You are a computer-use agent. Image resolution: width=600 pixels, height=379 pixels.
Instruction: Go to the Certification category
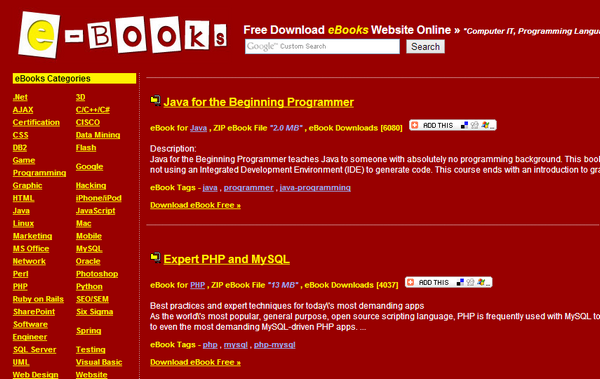click(x=36, y=123)
